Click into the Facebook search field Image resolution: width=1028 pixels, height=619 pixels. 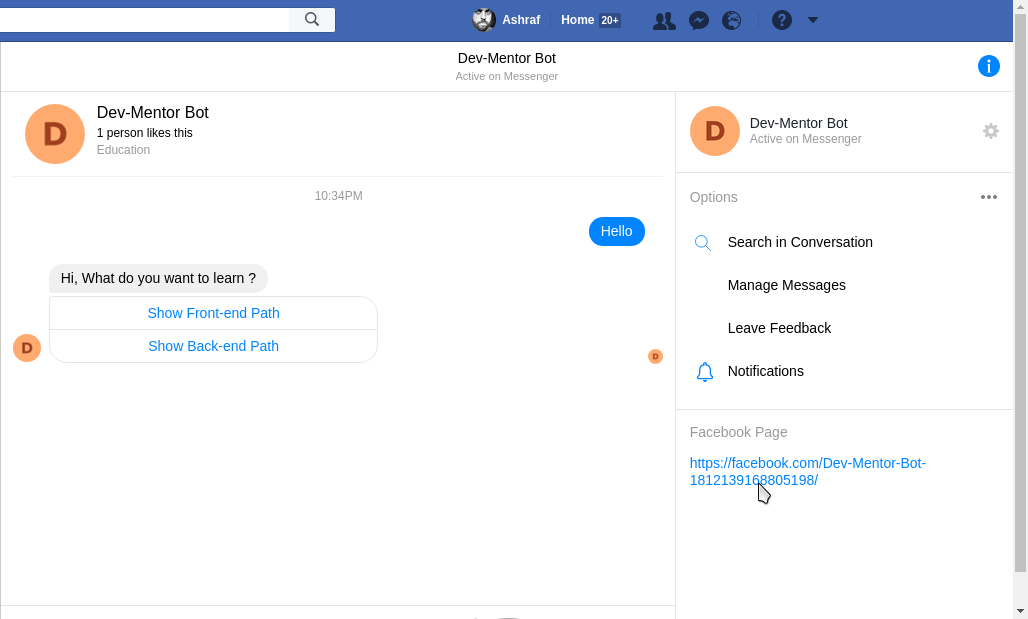[144, 20]
